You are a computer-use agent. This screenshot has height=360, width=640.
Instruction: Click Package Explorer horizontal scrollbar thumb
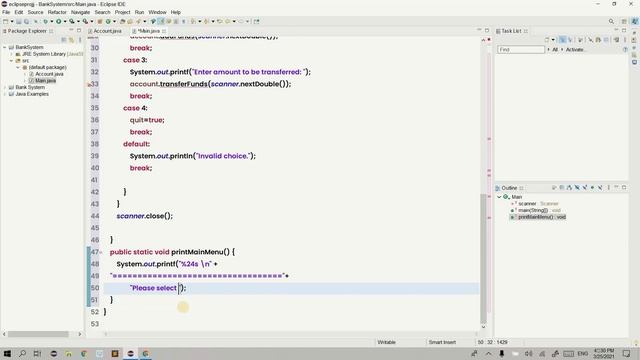tap(38, 334)
